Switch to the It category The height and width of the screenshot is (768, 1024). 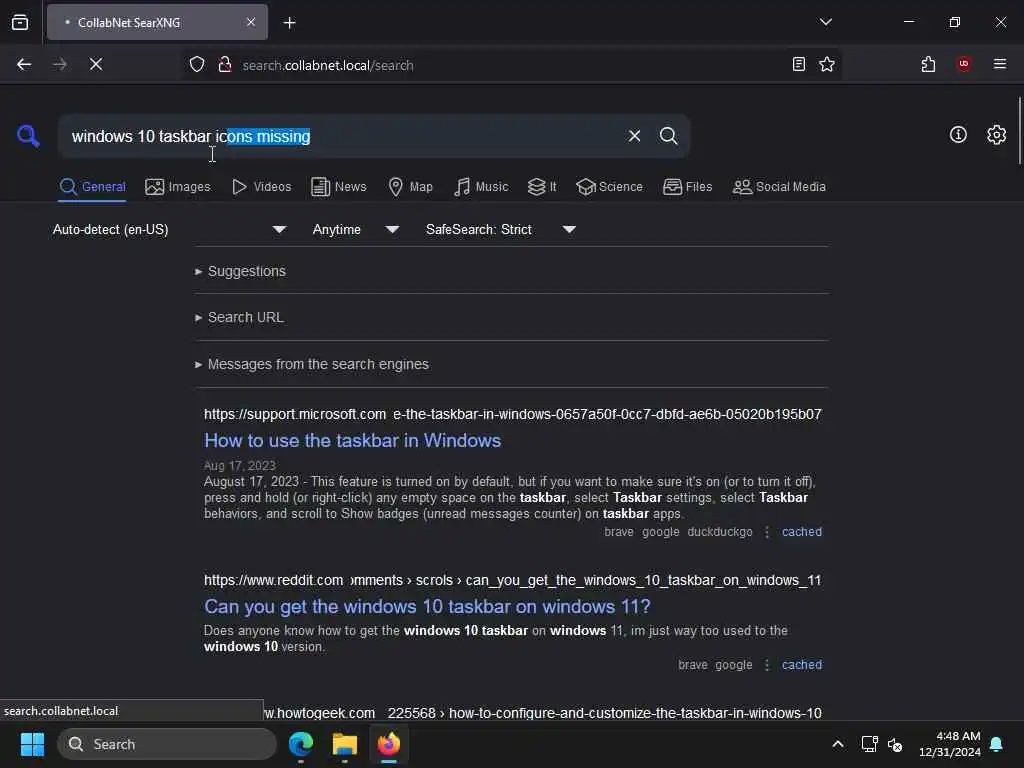pos(542,187)
